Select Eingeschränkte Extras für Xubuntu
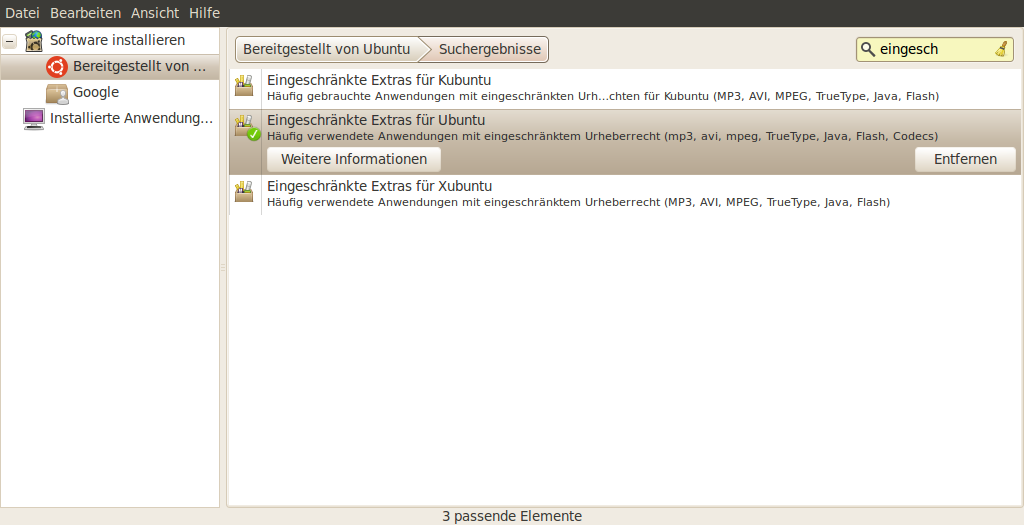1024x525 pixels. click(x=379, y=186)
